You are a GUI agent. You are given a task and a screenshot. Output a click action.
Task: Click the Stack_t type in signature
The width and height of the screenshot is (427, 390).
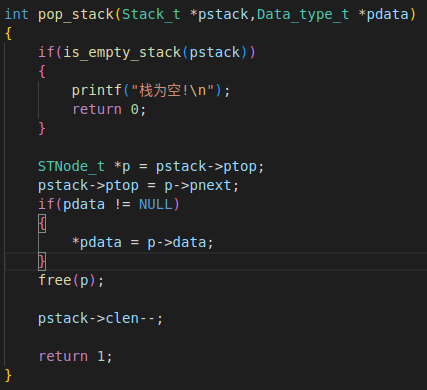point(151,15)
